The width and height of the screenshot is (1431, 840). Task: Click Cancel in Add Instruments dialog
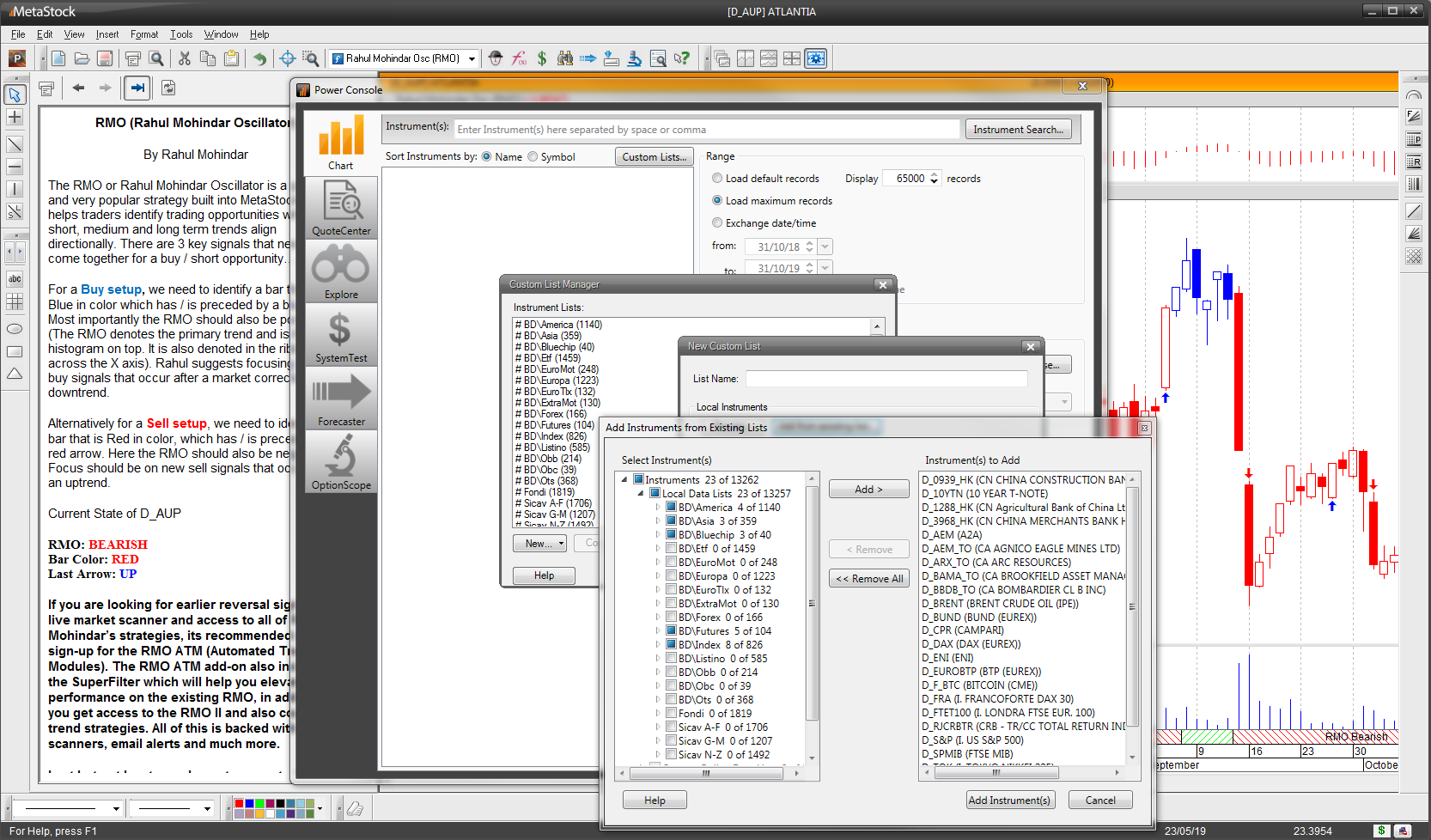pyautogui.click(x=1100, y=800)
